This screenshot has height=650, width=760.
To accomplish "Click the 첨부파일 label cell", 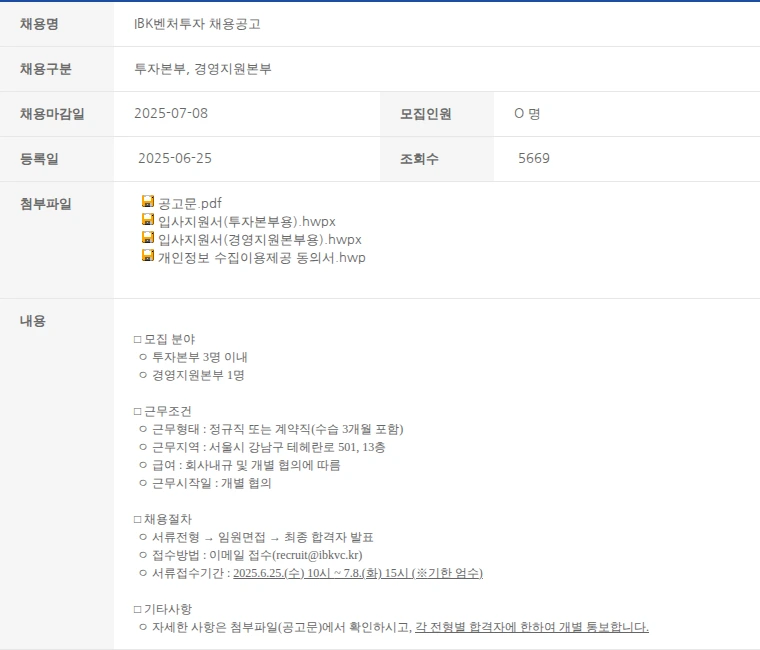I will (x=57, y=240).
